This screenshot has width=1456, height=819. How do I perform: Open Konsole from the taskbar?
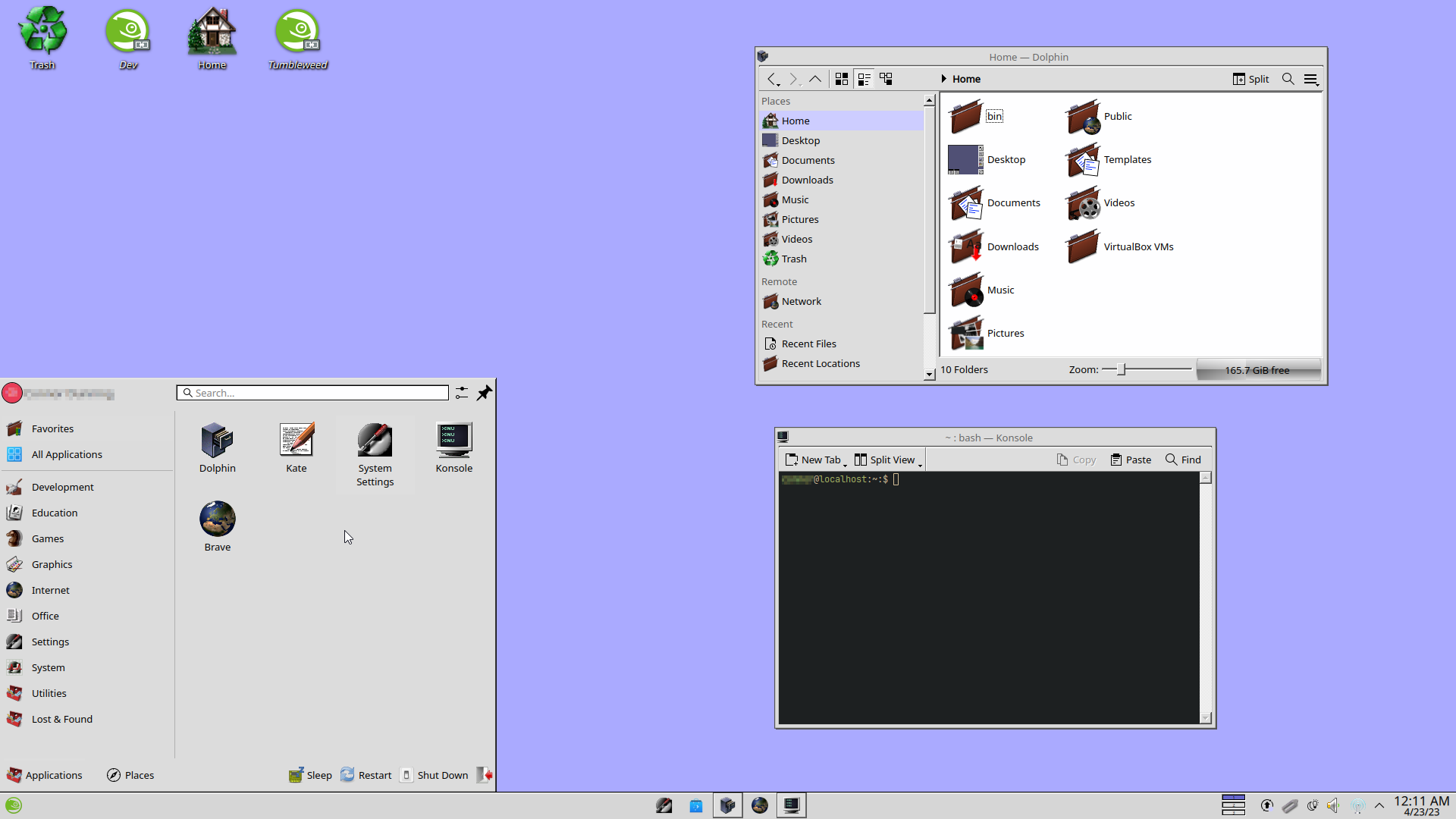pyautogui.click(x=791, y=805)
